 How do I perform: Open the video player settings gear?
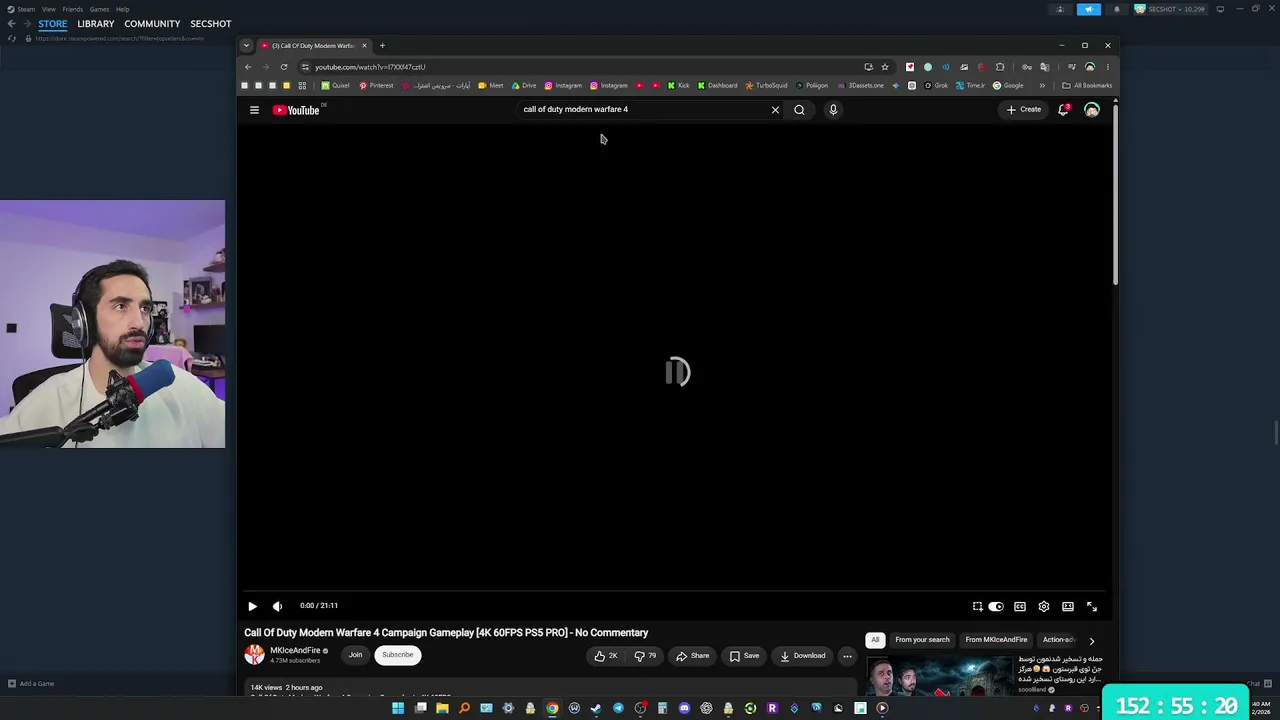(x=1044, y=606)
